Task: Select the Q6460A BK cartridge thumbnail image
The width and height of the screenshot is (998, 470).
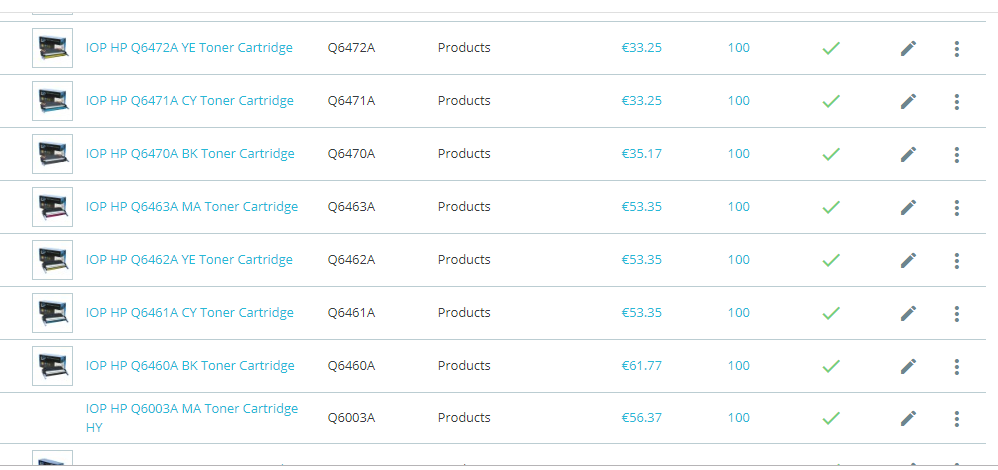Action: tap(52, 366)
